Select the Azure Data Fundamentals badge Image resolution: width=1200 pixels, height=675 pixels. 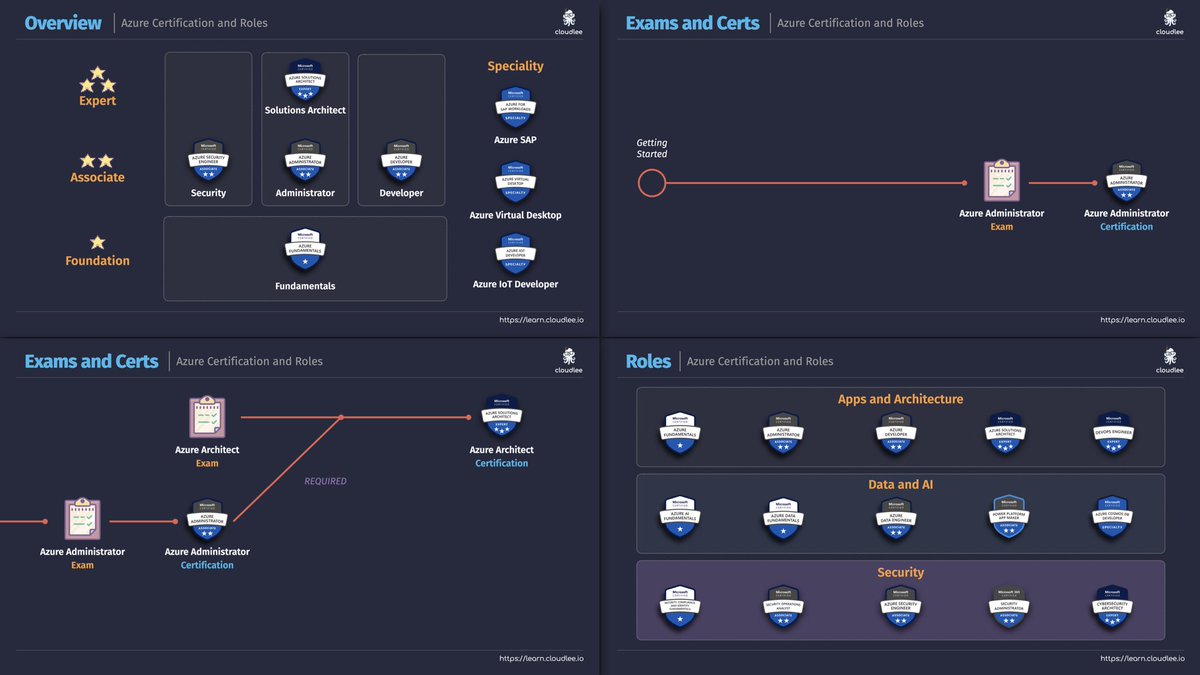tap(784, 518)
